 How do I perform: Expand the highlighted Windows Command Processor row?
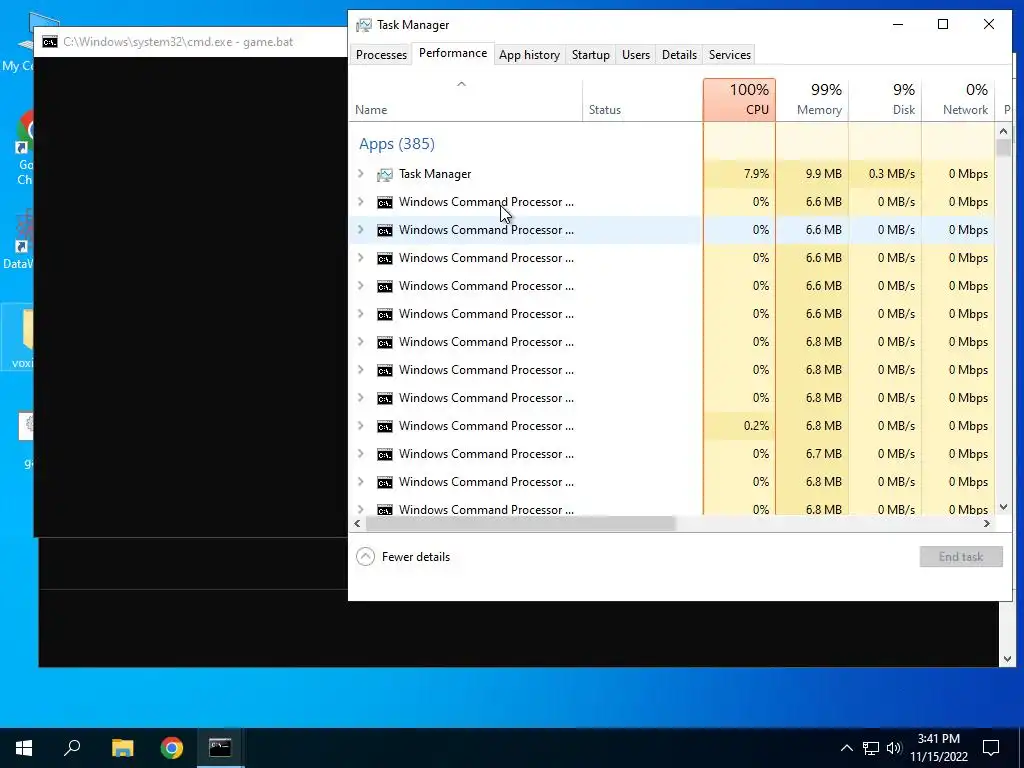pos(360,230)
